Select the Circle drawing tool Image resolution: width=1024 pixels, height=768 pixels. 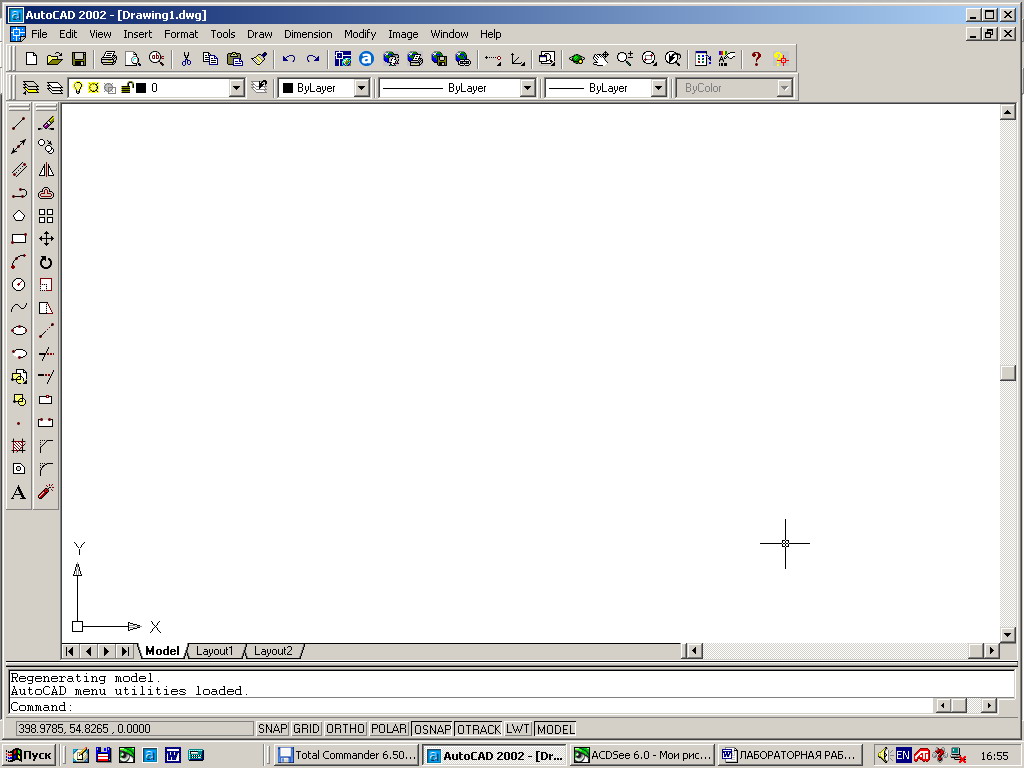click(18, 285)
